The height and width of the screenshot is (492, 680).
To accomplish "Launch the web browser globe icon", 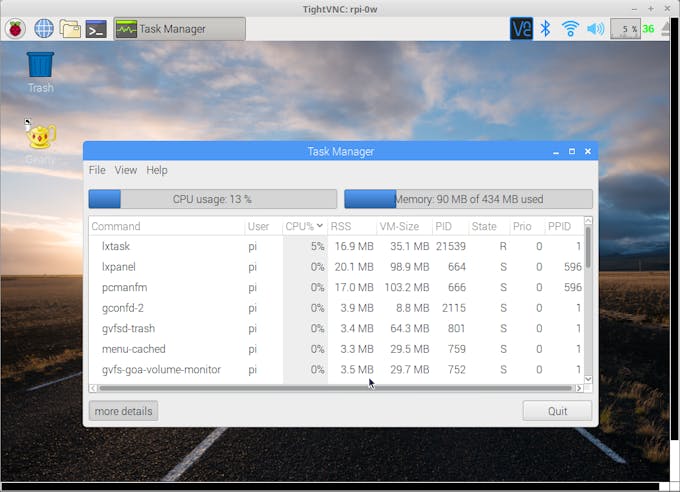I will [x=44, y=29].
